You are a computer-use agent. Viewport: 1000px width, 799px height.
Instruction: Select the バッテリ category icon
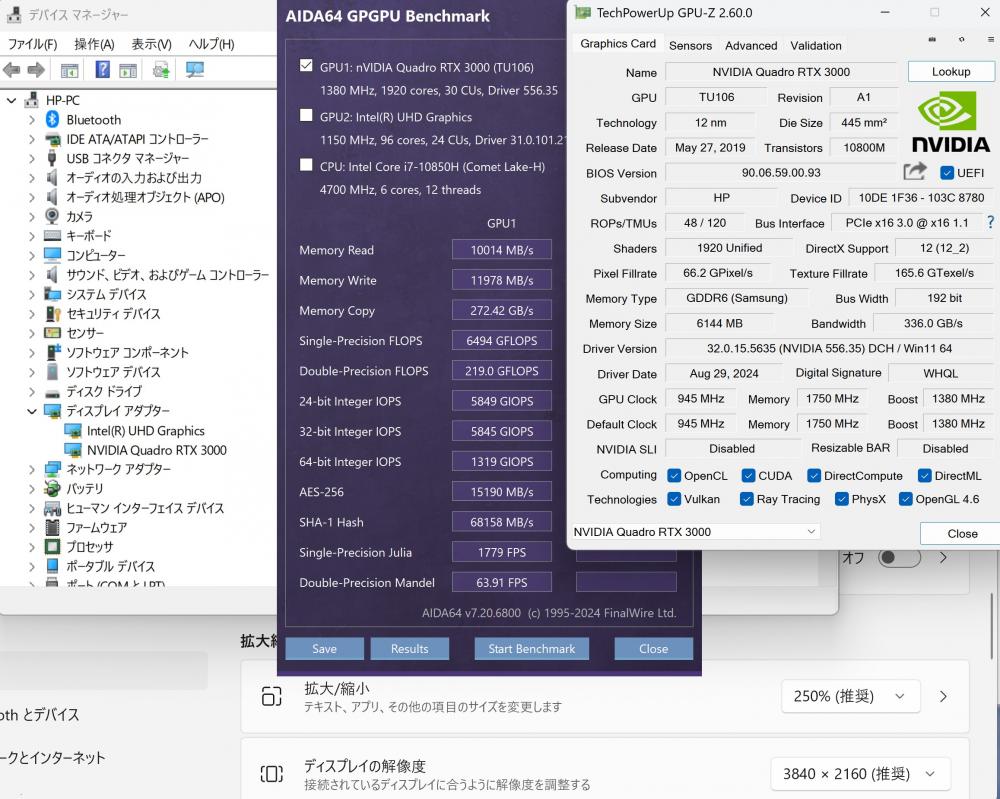52,488
